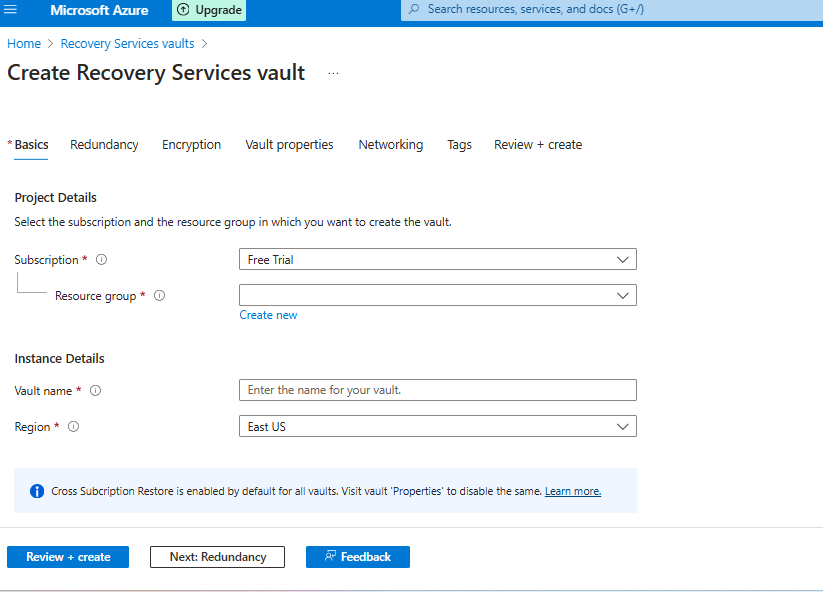This screenshot has width=823, height=592.
Task: Switch to the Encryption tab
Action: point(191,145)
